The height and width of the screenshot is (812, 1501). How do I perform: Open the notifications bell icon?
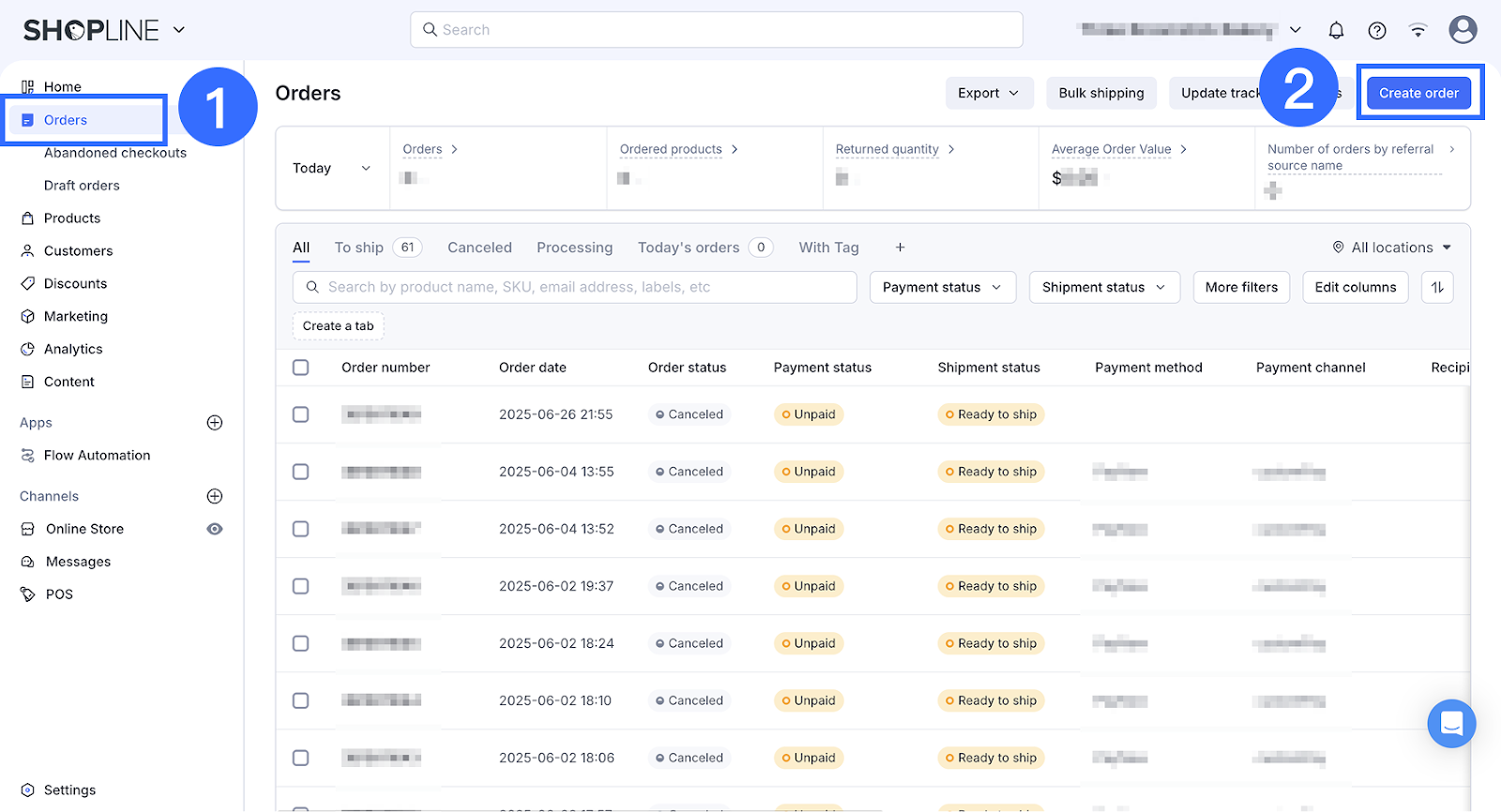click(x=1336, y=30)
